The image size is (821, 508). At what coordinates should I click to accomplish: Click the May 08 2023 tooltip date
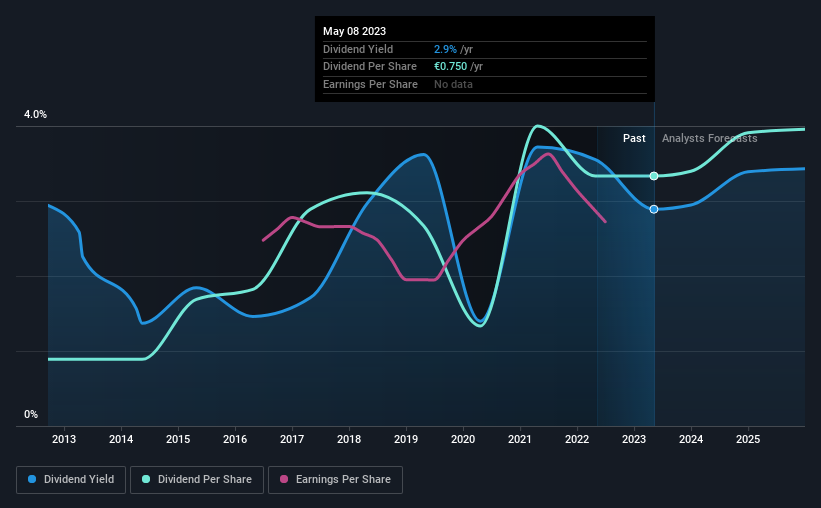[x=354, y=31]
